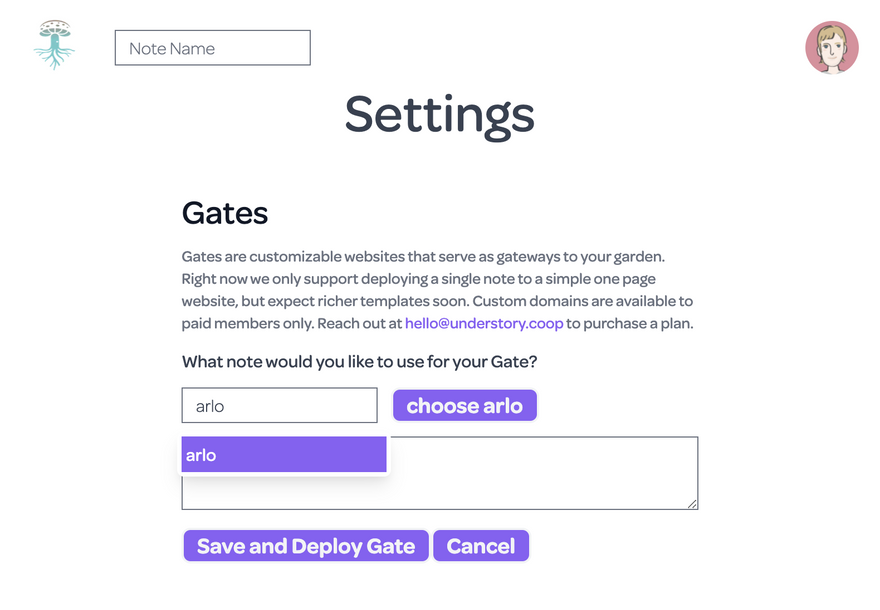This screenshot has width=880, height=610.
Task: Click the 'Right now we only support' line
Action: (x=418, y=279)
